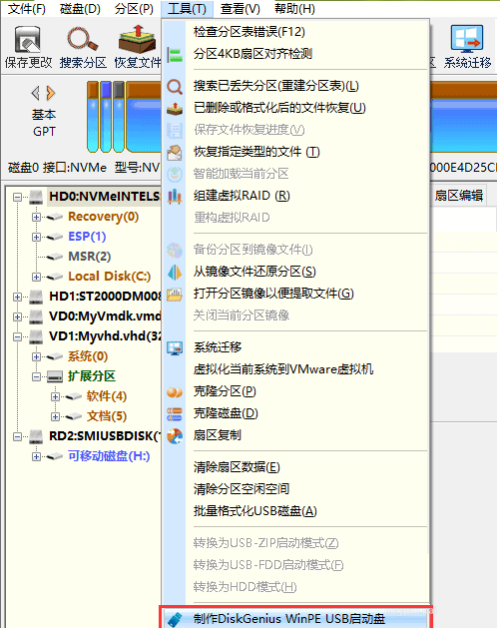Image resolution: width=500 pixels, height=628 pixels.
Task: Click the 保存更改 toolbar icon
Action: click(28, 40)
